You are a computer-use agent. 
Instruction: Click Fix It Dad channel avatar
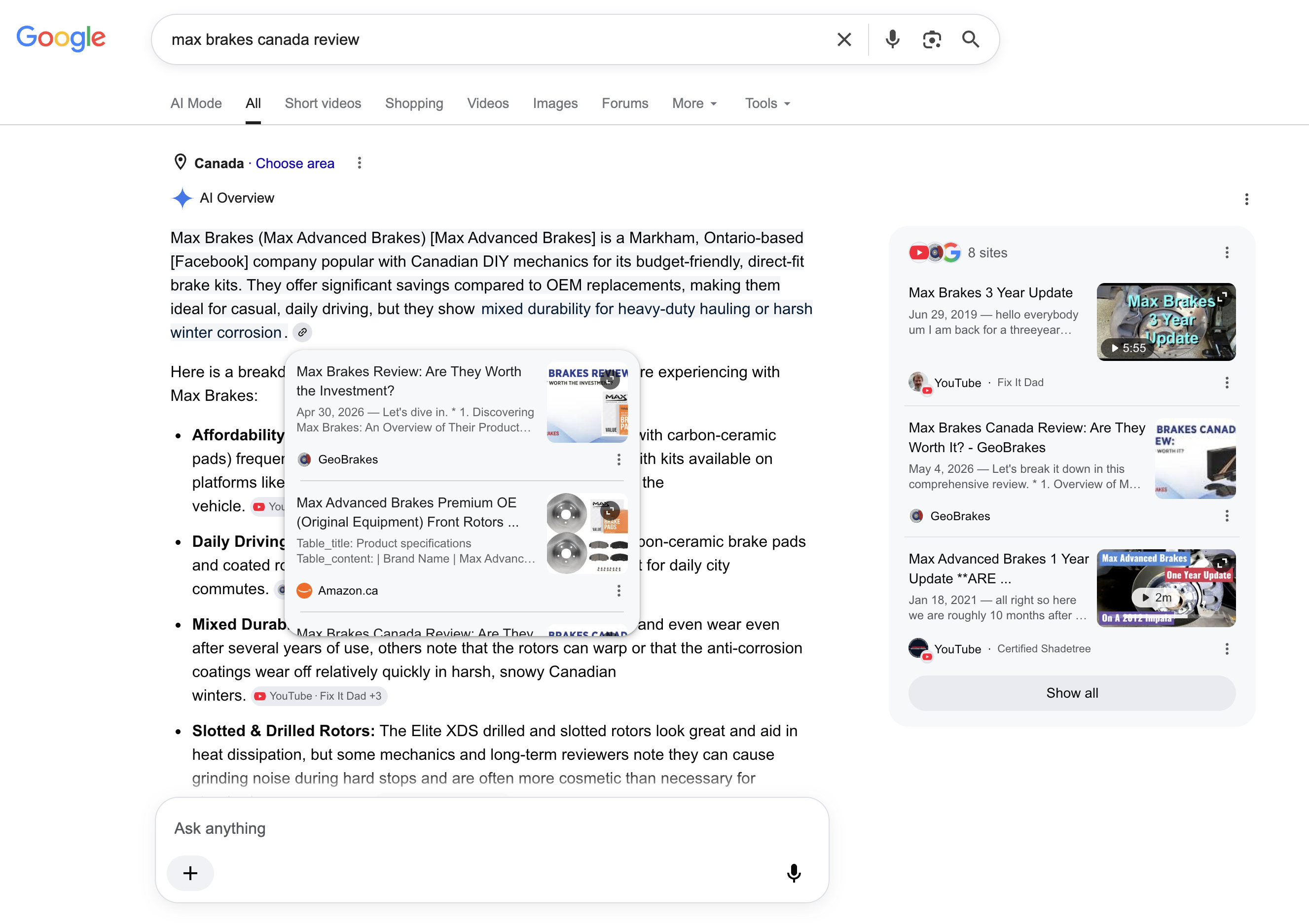(919, 383)
